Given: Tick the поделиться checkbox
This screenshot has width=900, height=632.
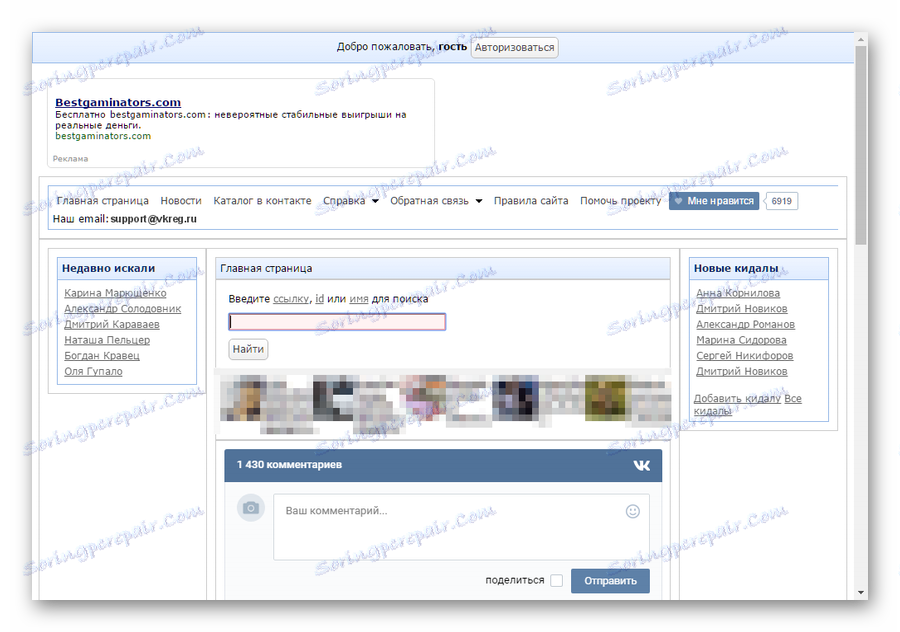Looking at the screenshot, I should (x=556, y=580).
